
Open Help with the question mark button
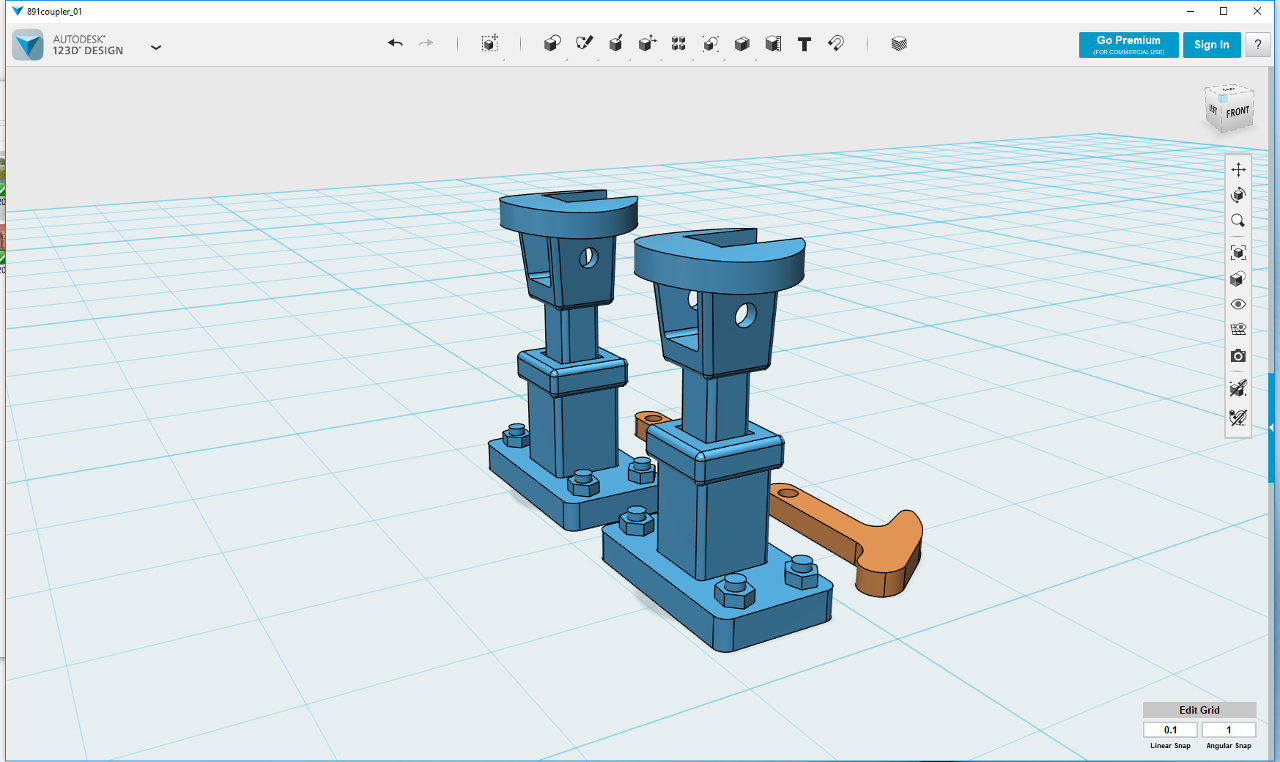(x=1256, y=45)
